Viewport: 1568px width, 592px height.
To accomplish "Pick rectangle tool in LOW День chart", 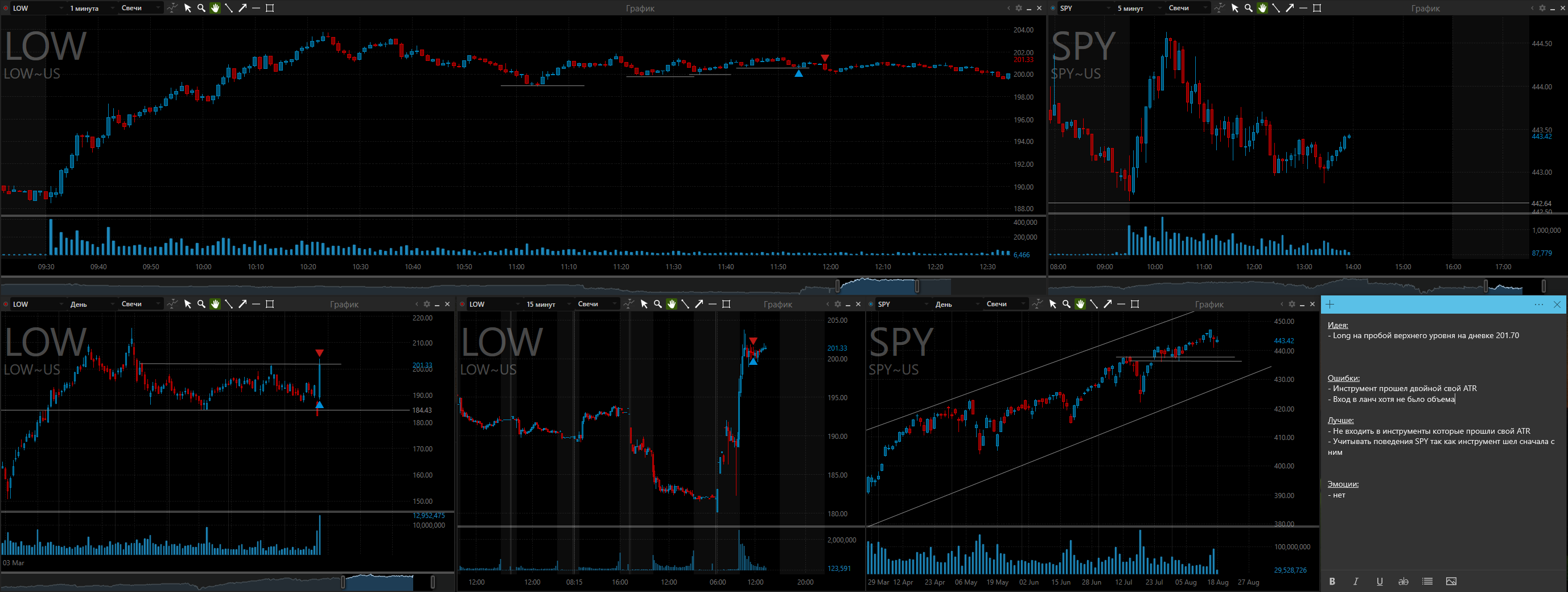I will 270,304.
